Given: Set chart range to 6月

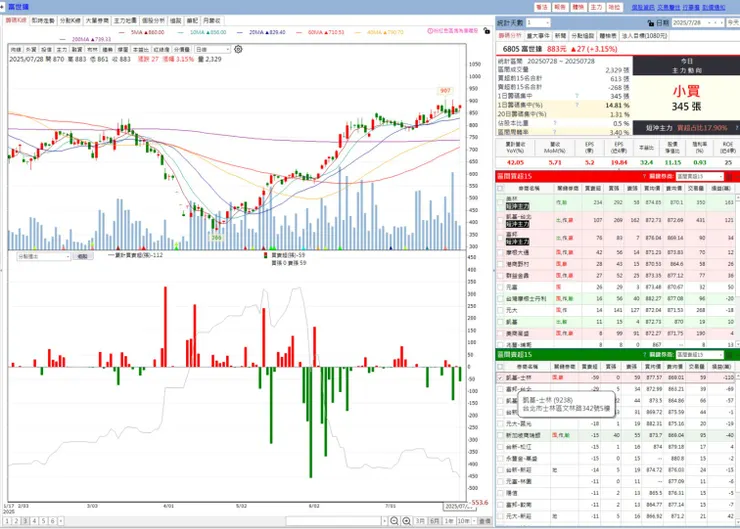Looking at the screenshot, I should (x=435, y=521).
